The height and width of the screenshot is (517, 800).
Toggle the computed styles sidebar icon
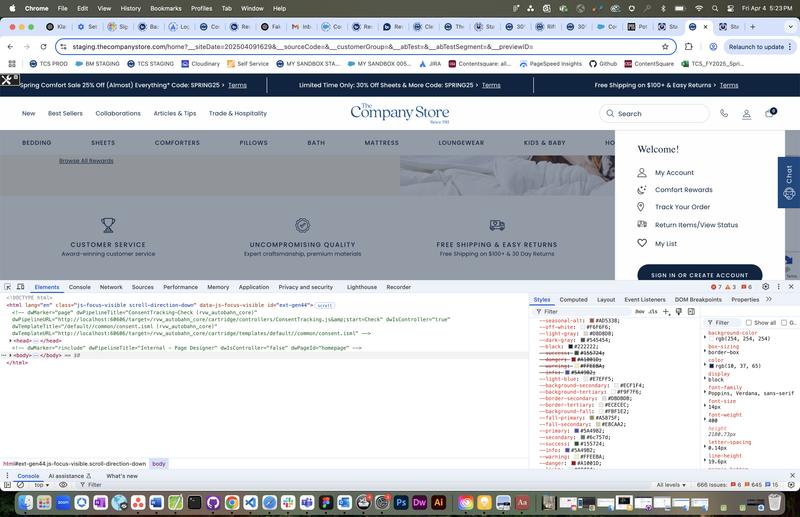click(x=691, y=311)
